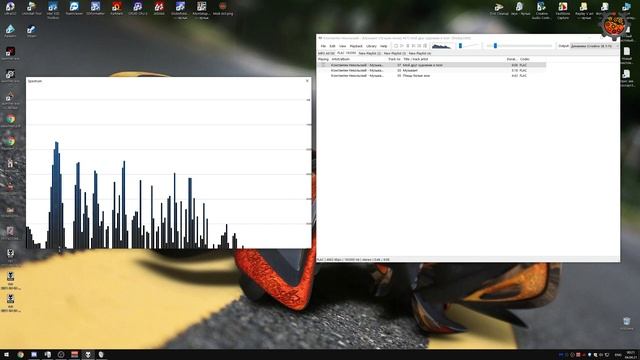
Task: Click the Next track button in toolbar
Action: 419,46
